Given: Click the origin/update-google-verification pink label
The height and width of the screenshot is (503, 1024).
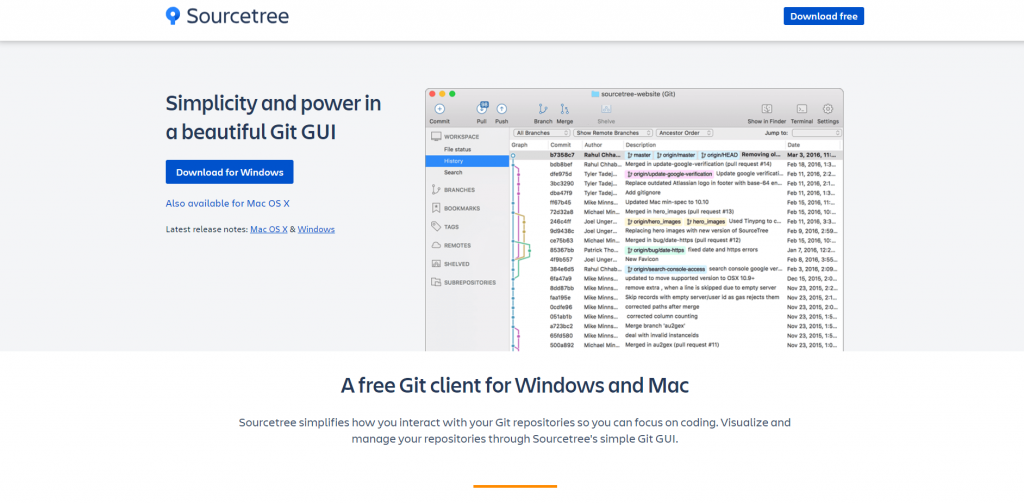Looking at the screenshot, I should coord(669,174).
